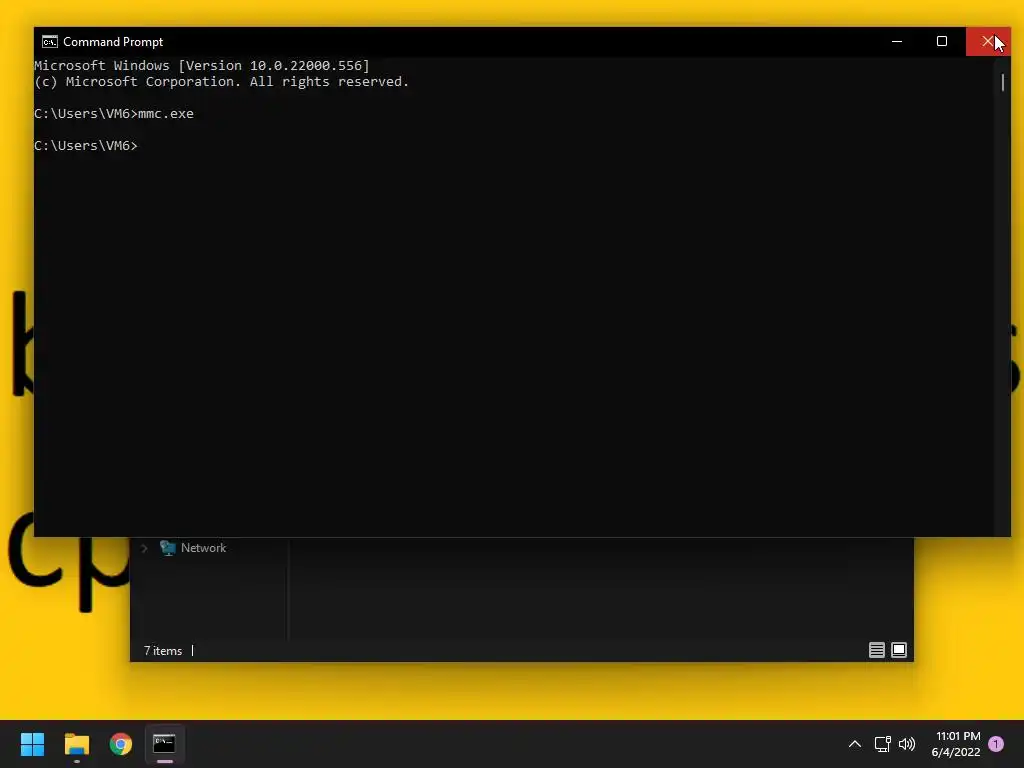Viewport: 1024px width, 768px height.
Task: Click Command Prompt taskbar icon
Action: click(x=165, y=744)
